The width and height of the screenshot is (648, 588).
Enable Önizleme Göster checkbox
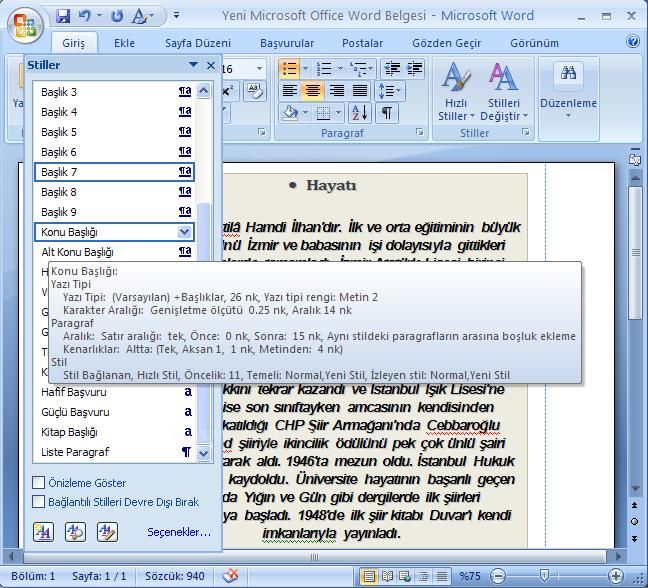[38, 482]
